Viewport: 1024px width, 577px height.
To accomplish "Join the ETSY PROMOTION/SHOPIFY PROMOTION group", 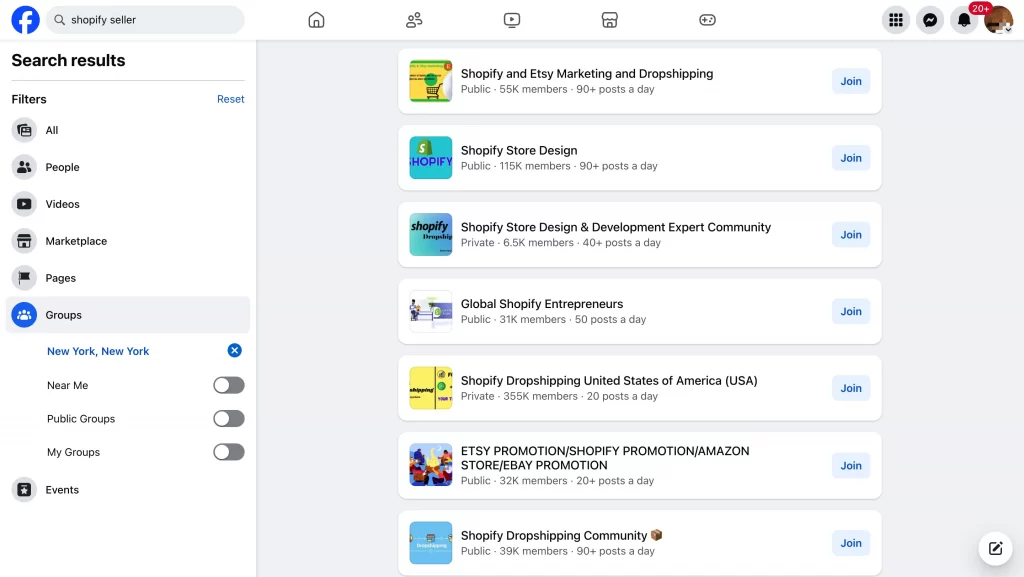I will pyautogui.click(x=851, y=465).
